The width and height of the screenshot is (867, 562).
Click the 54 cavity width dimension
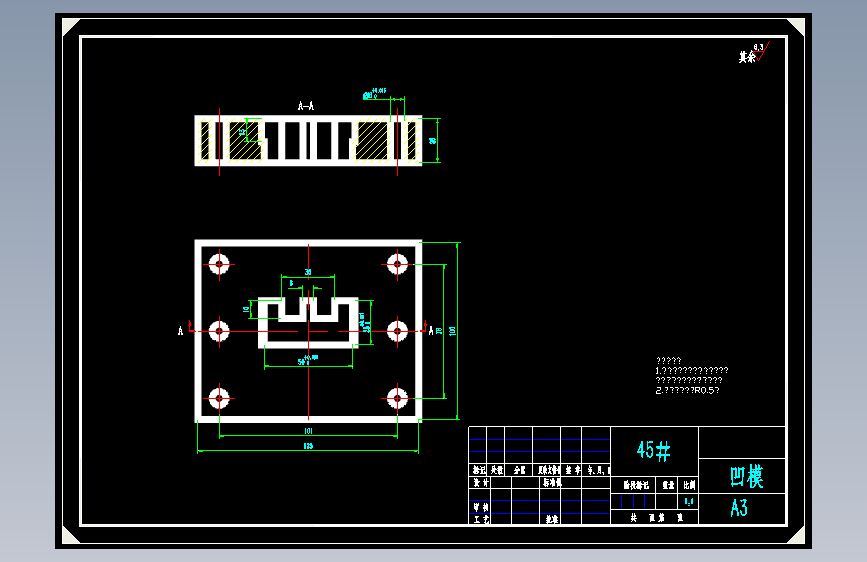pyautogui.click(x=307, y=361)
